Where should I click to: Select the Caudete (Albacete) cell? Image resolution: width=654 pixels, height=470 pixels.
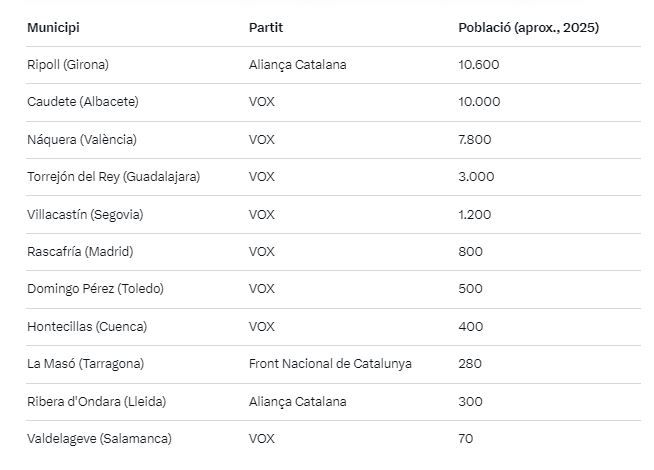click(x=83, y=102)
